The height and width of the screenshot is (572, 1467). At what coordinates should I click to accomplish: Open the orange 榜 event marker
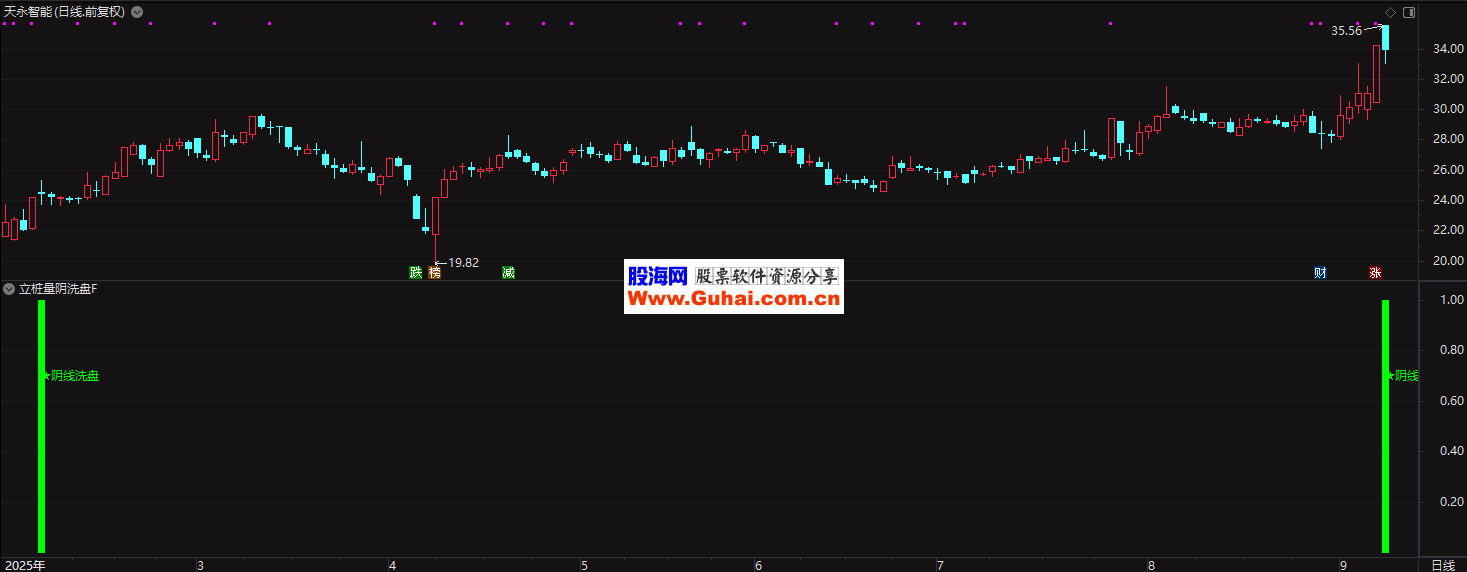click(x=434, y=272)
